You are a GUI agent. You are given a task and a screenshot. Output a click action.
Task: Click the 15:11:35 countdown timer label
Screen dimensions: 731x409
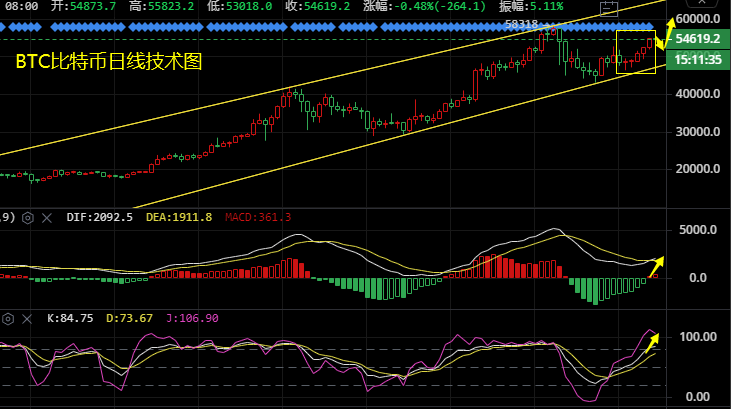698,59
